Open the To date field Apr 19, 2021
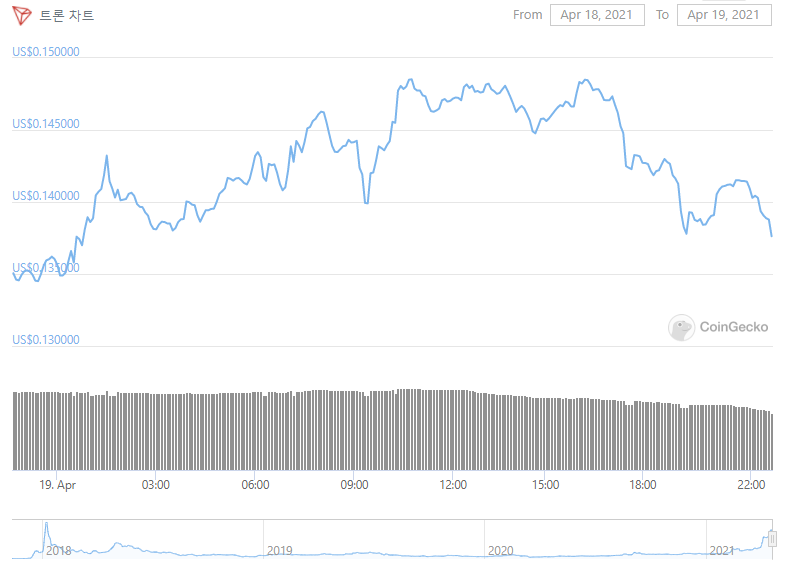Viewport: 807px width, 574px height. point(724,15)
